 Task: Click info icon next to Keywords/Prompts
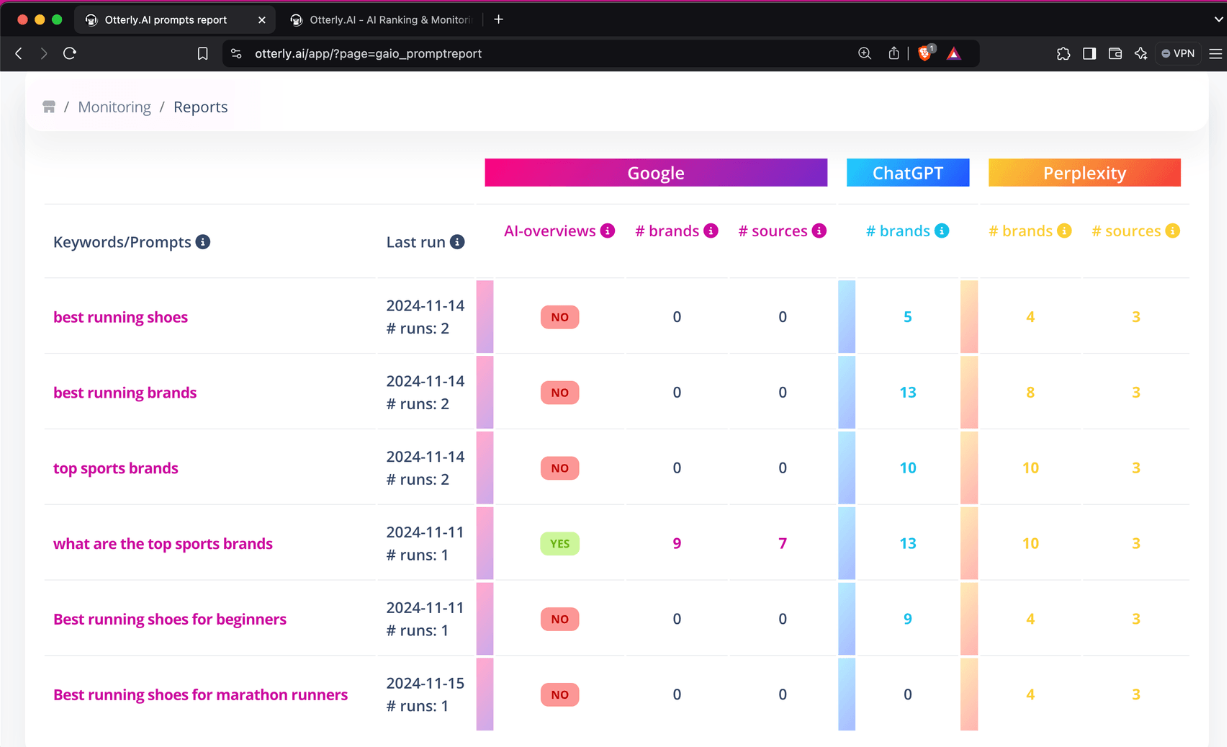(203, 242)
